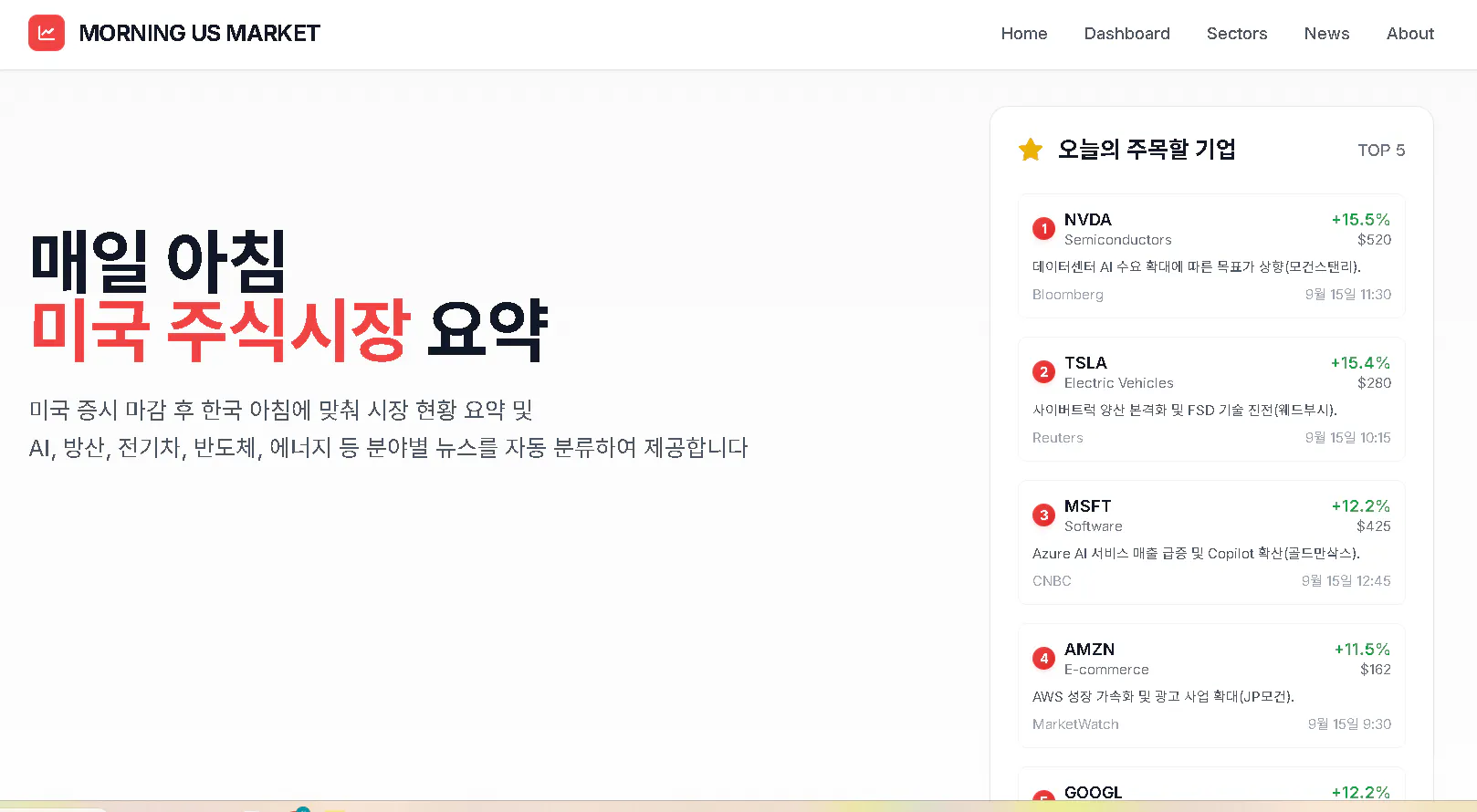Click the Semiconductors sector label

[x=1118, y=240]
